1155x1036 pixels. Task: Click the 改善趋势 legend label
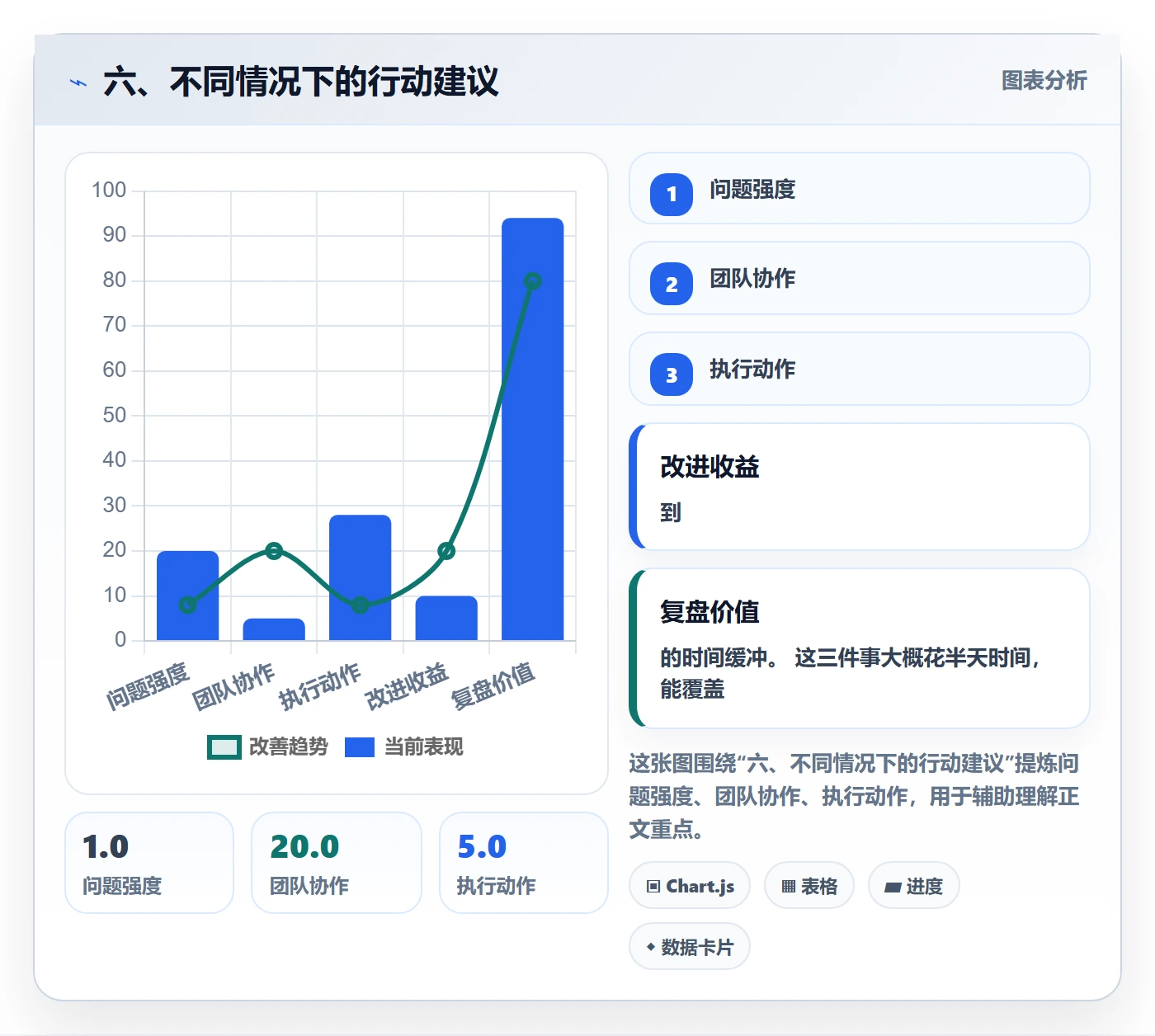289,747
